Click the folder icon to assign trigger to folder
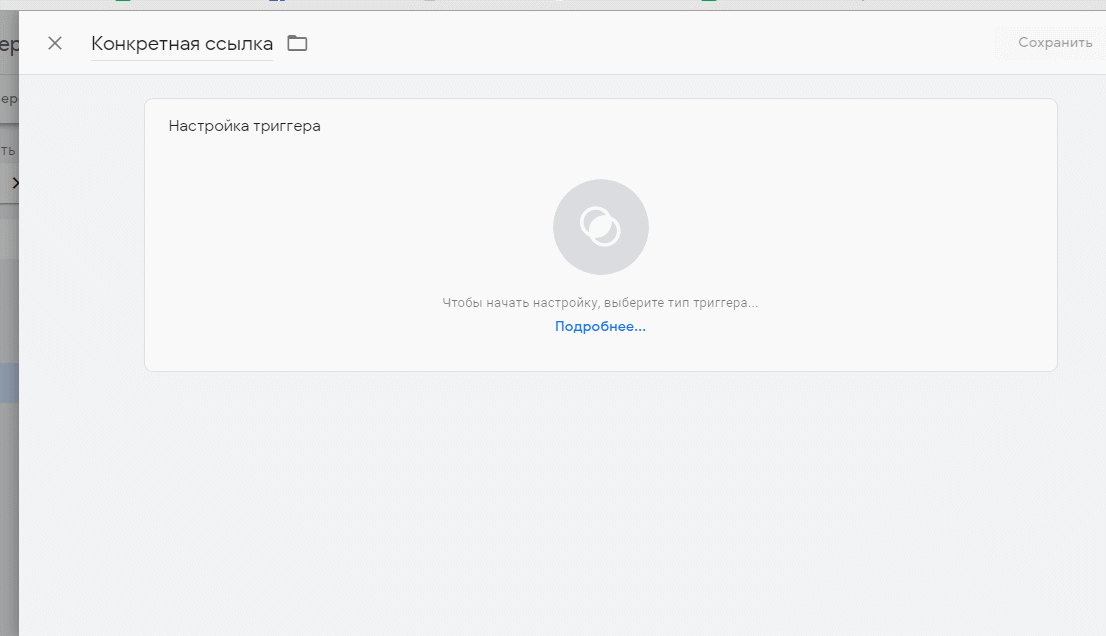Image resolution: width=1106 pixels, height=636 pixels. pyautogui.click(x=296, y=43)
